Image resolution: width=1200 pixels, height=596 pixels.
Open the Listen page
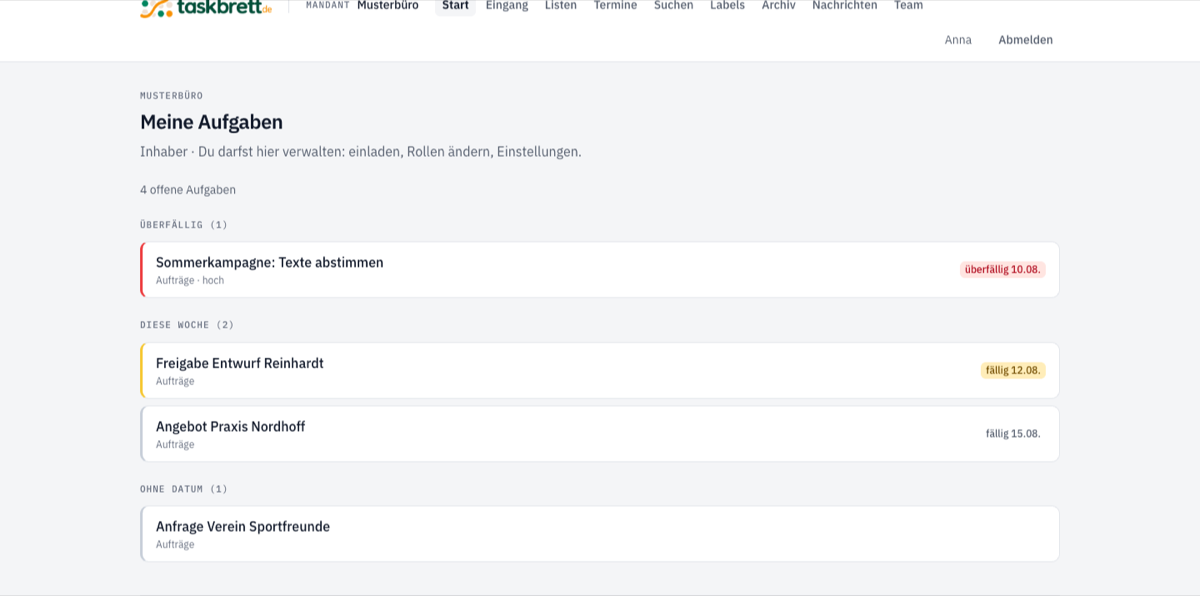(x=561, y=6)
